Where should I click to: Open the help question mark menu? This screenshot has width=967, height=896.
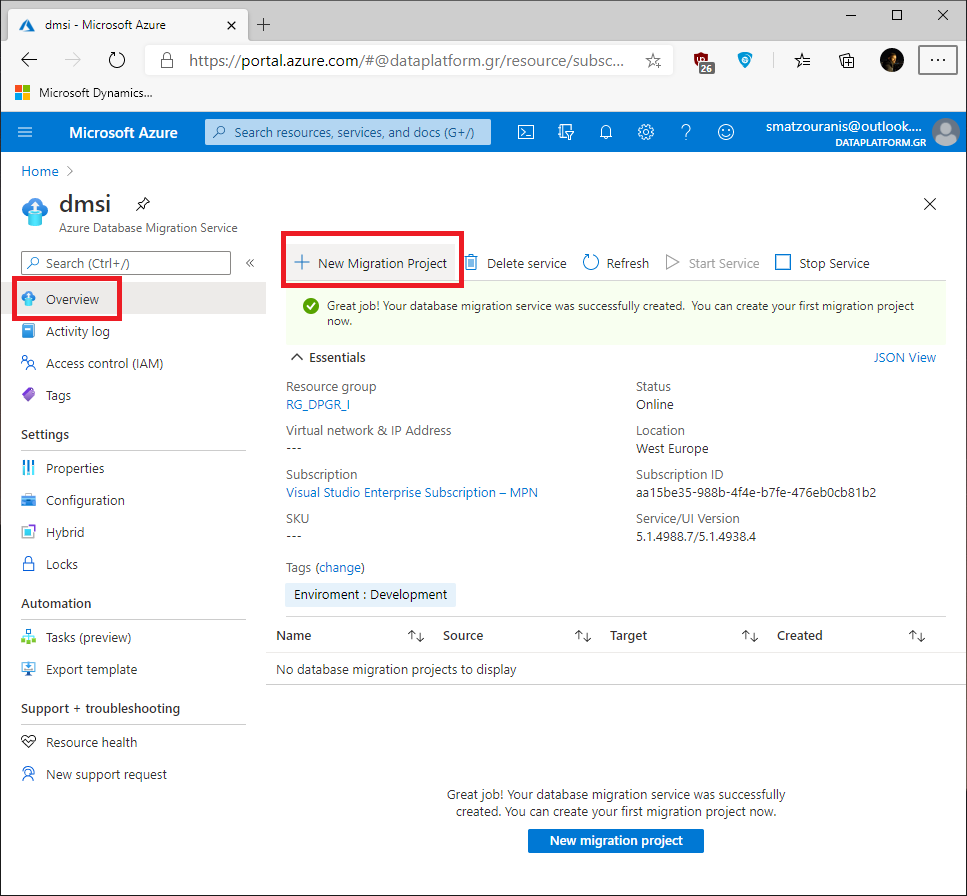point(686,132)
